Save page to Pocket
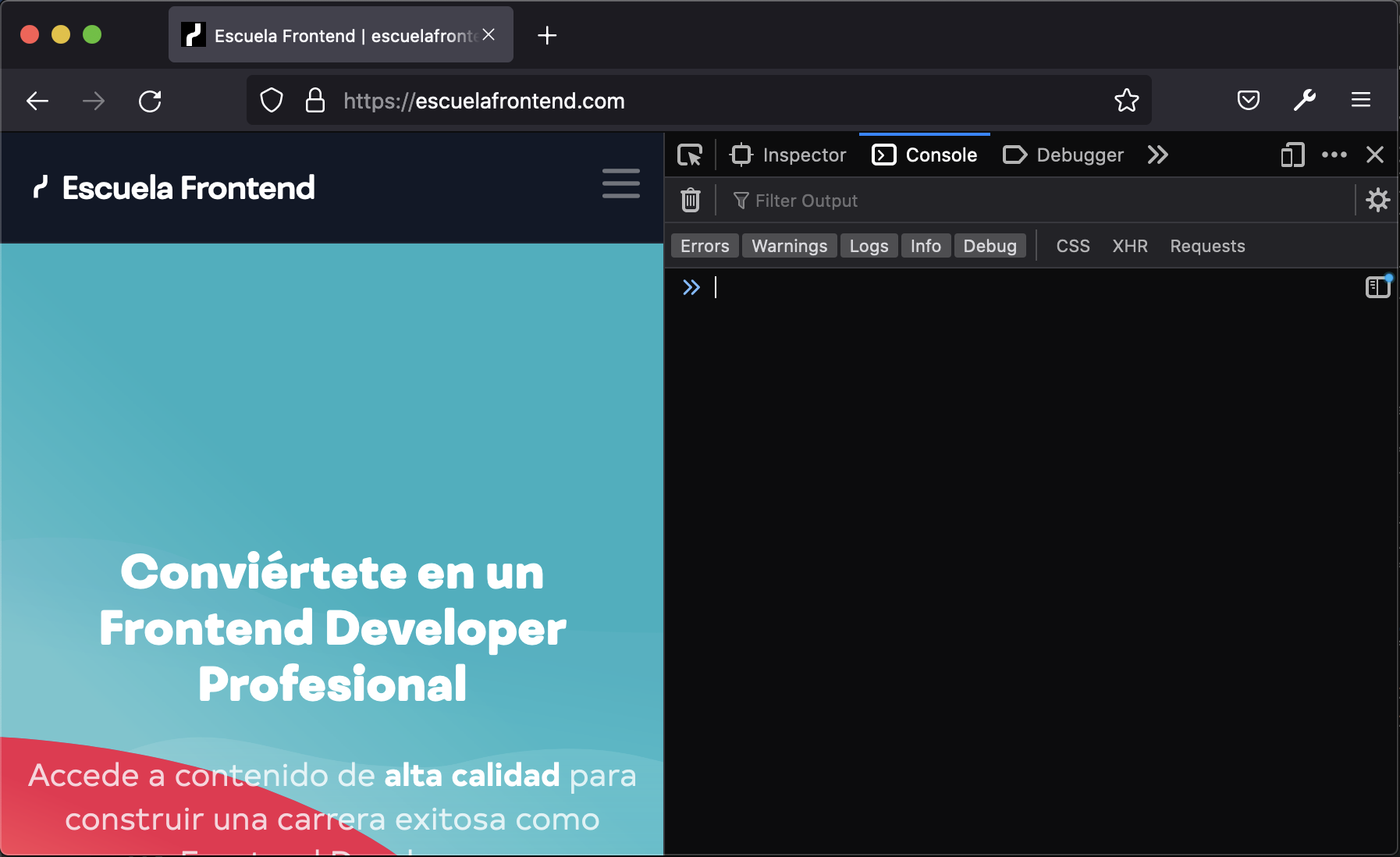 pos(1249,100)
